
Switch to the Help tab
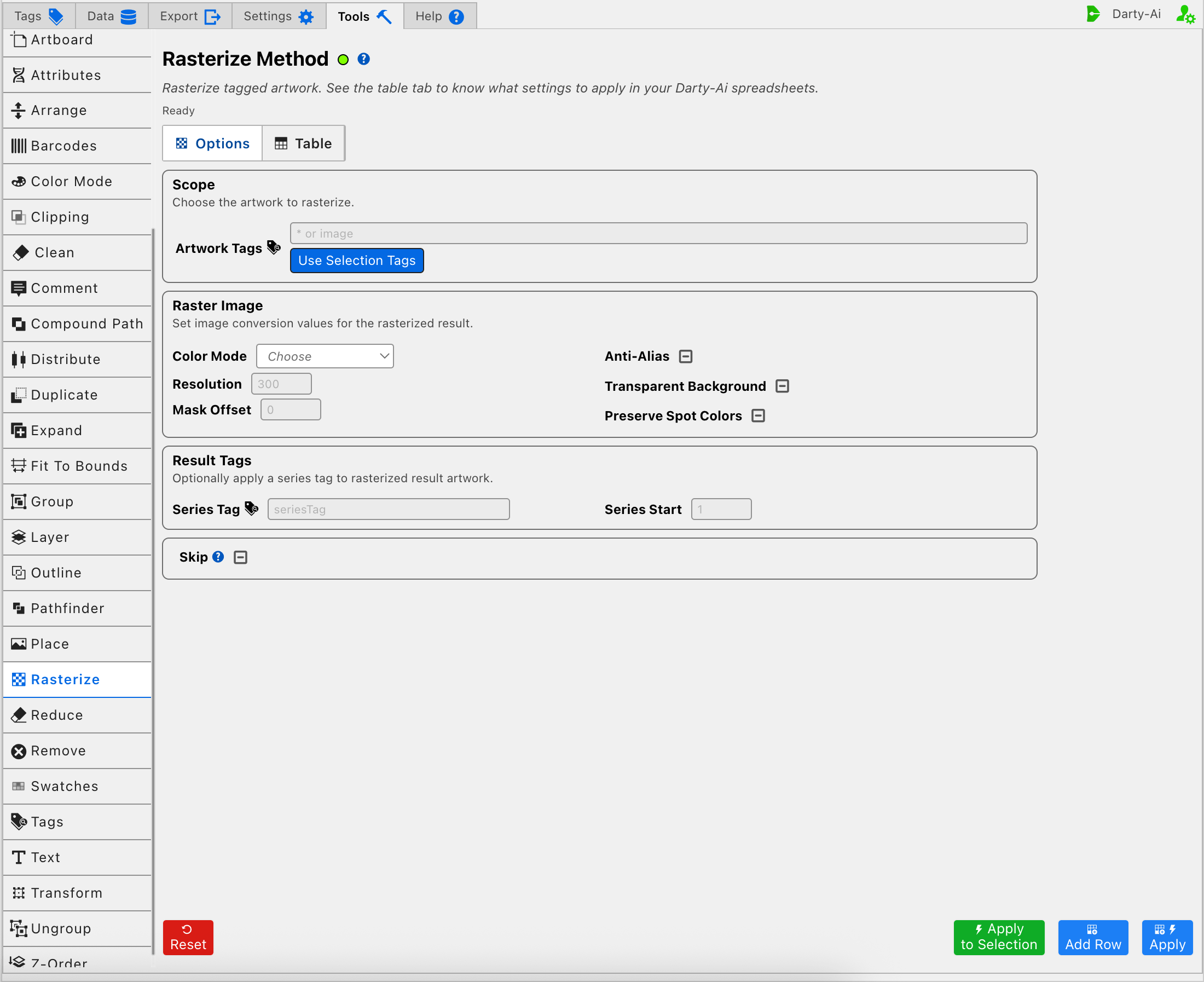[440, 16]
